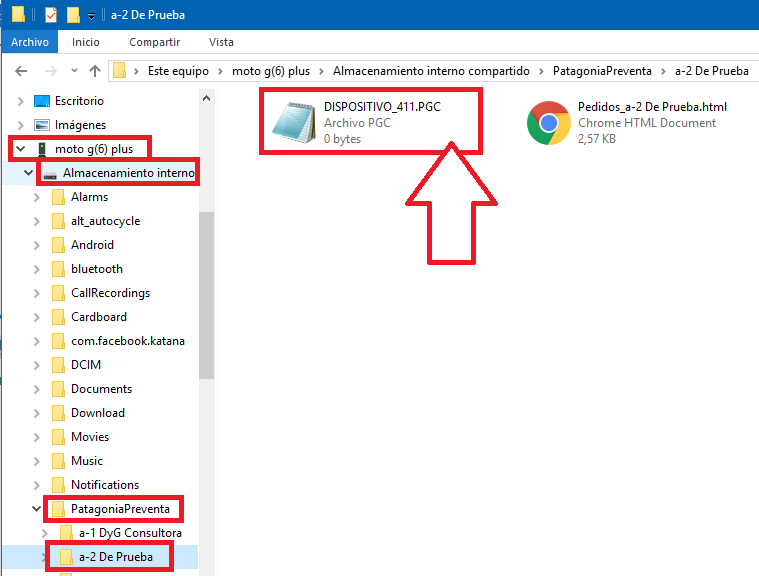Select the Pedidos_a-2 De Prueba.html file
Screen dimensions: 759x576
[627, 122]
